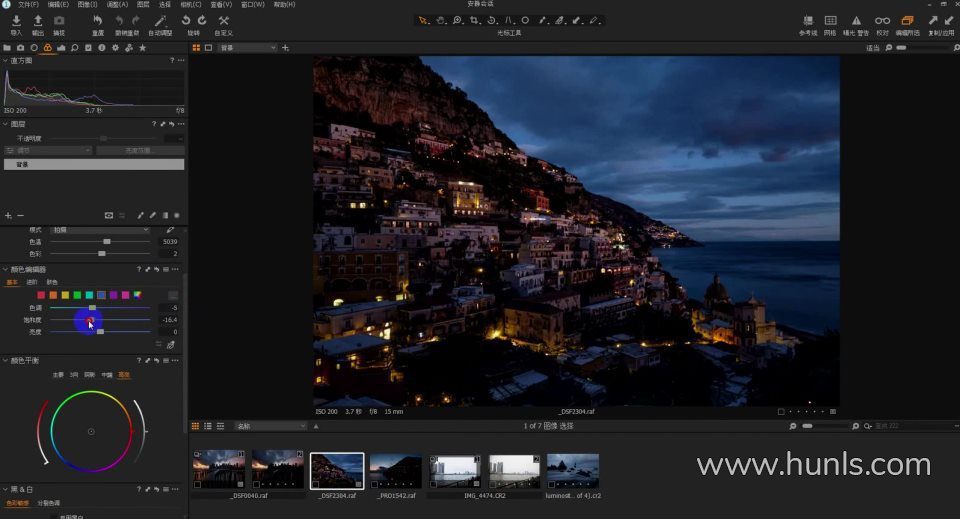The height and width of the screenshot is (519, 960).
Task: Add a new layer with plus icon
Action: pyautogui.click(x=8, y=215)
